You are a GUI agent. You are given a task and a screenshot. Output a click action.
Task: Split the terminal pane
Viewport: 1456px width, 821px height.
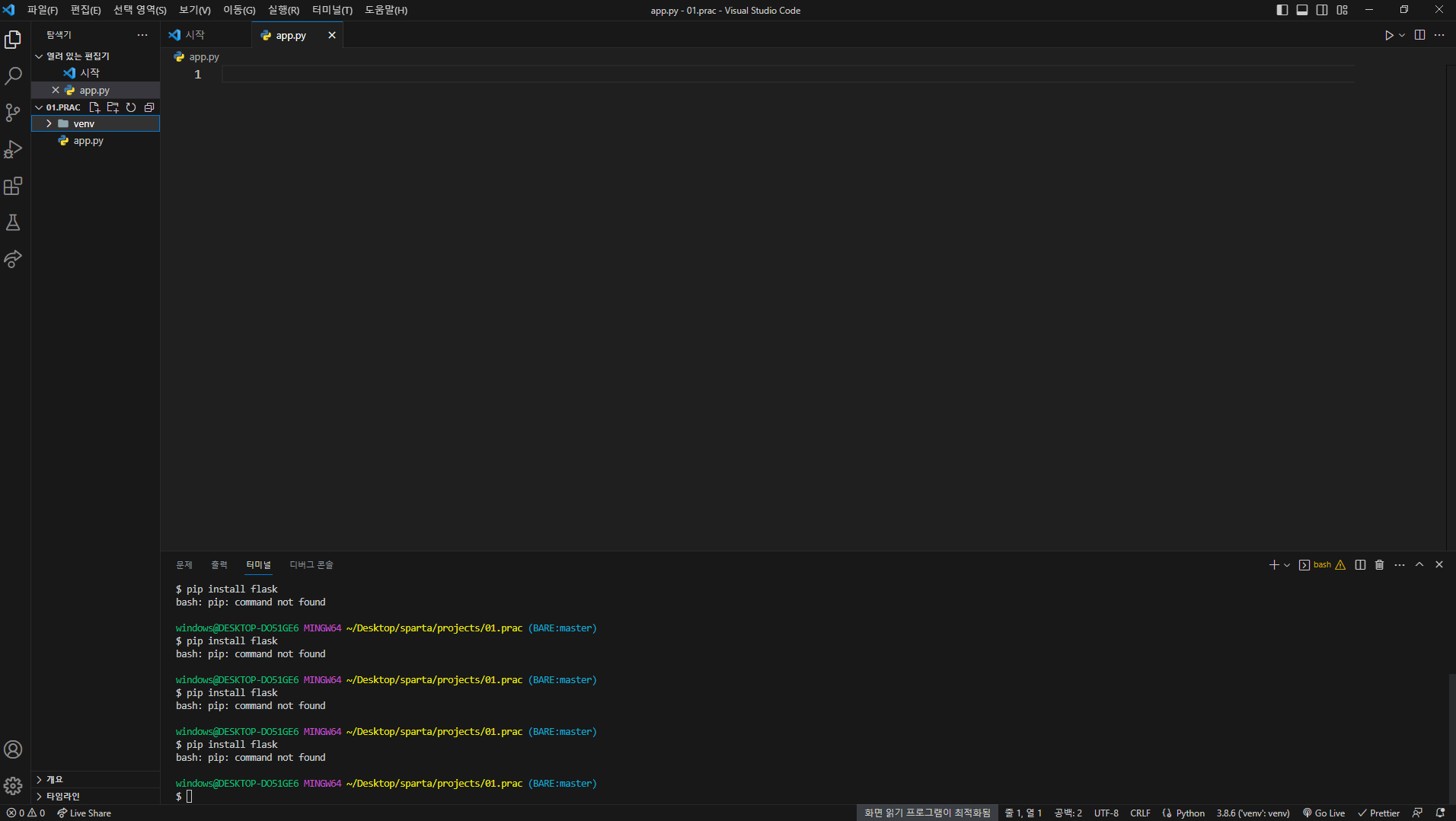1360,564
